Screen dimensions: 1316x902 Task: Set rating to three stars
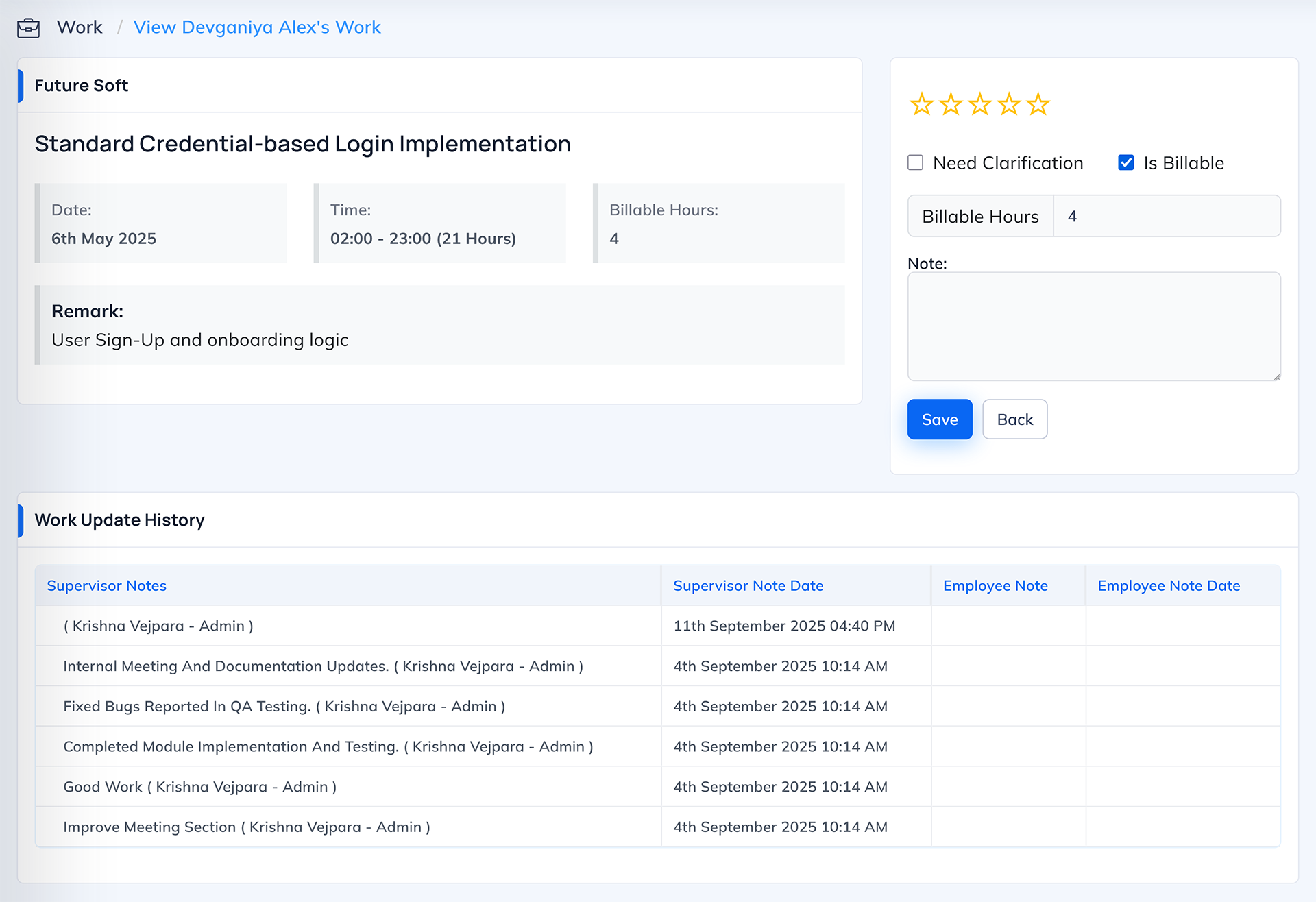click(x=980, y=105)
